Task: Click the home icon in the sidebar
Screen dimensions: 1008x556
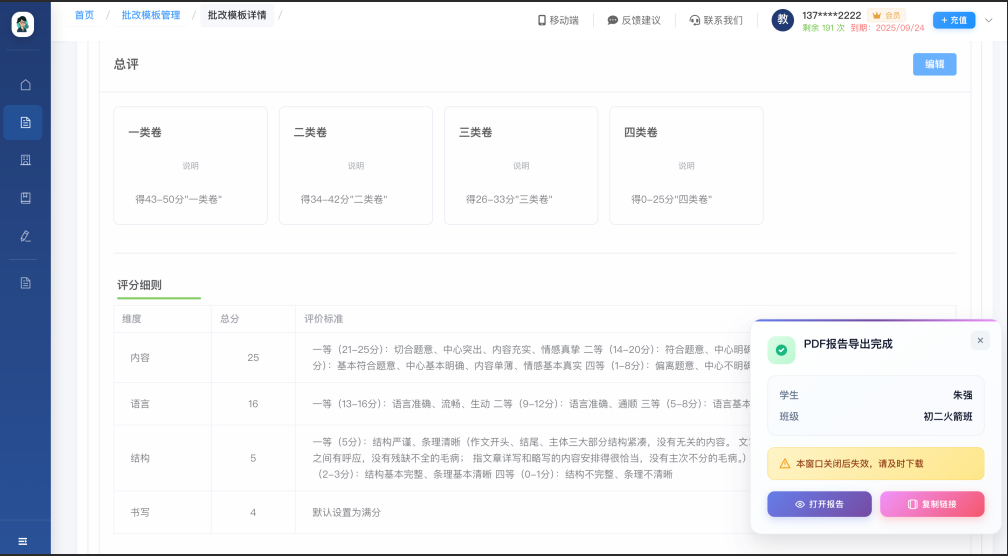Action: [x=25, y=84]
